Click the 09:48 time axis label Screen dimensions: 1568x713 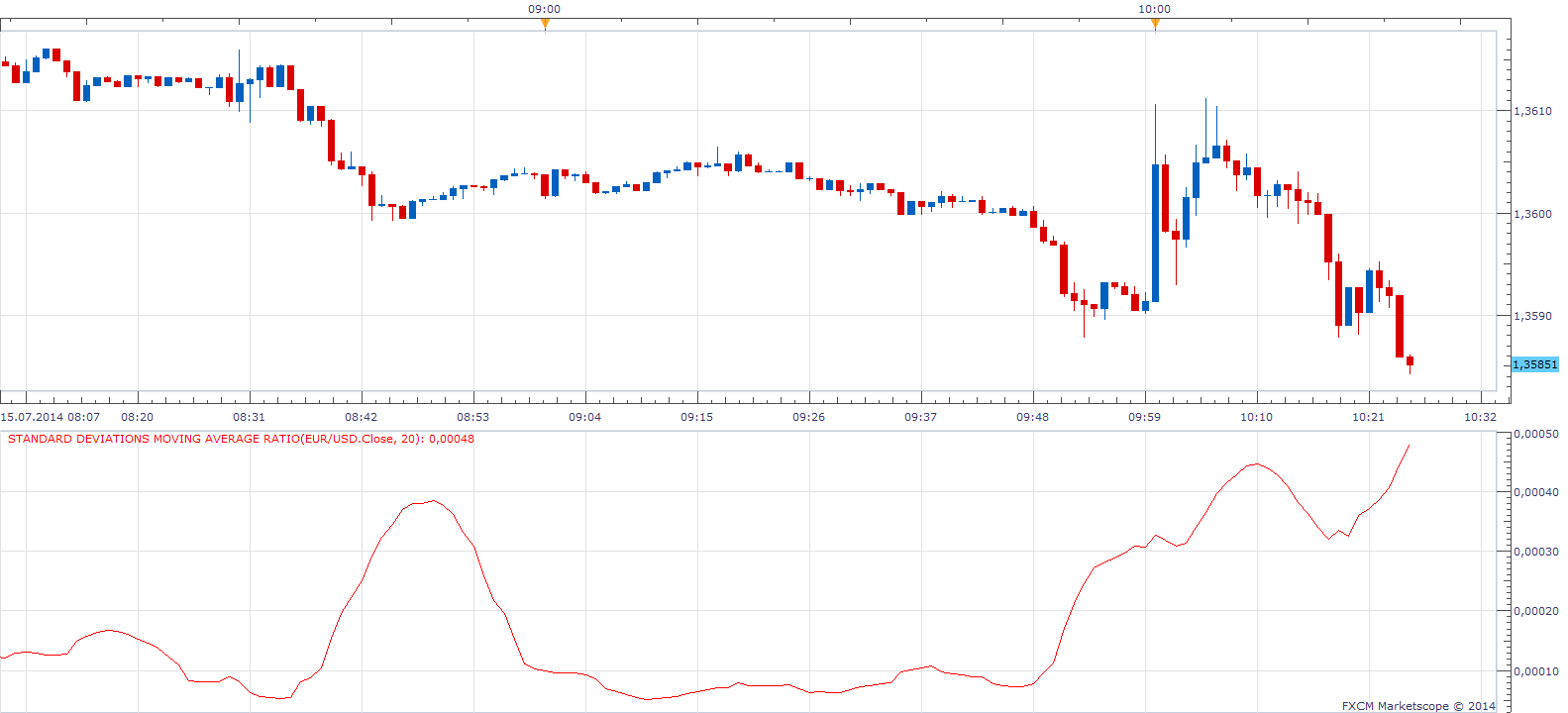coord(1033,417)
